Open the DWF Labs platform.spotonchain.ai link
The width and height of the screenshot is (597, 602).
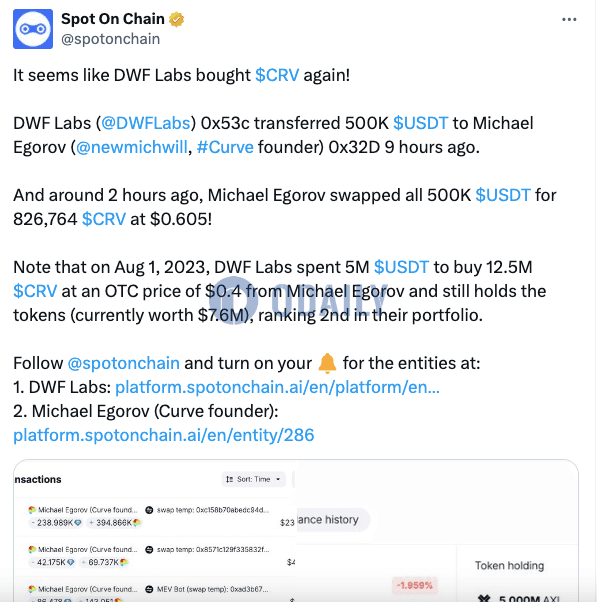coord(277,387)
